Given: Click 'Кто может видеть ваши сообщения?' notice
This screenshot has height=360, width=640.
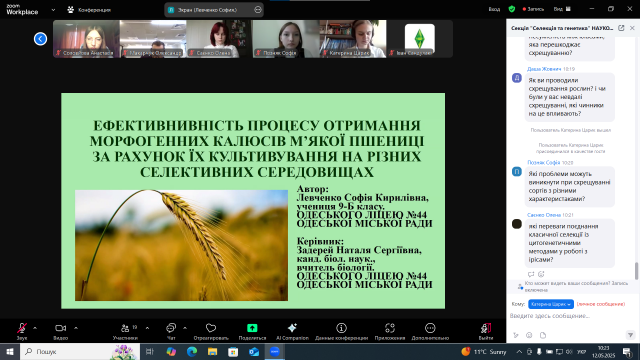Looking at the screenshot, I should click(573, 287).
